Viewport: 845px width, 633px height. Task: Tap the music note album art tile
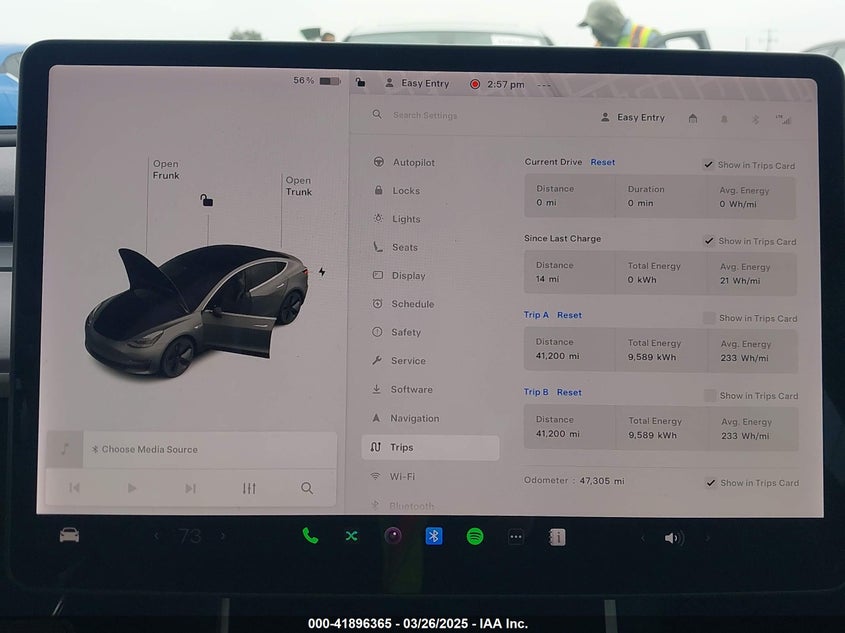(65, 448)
